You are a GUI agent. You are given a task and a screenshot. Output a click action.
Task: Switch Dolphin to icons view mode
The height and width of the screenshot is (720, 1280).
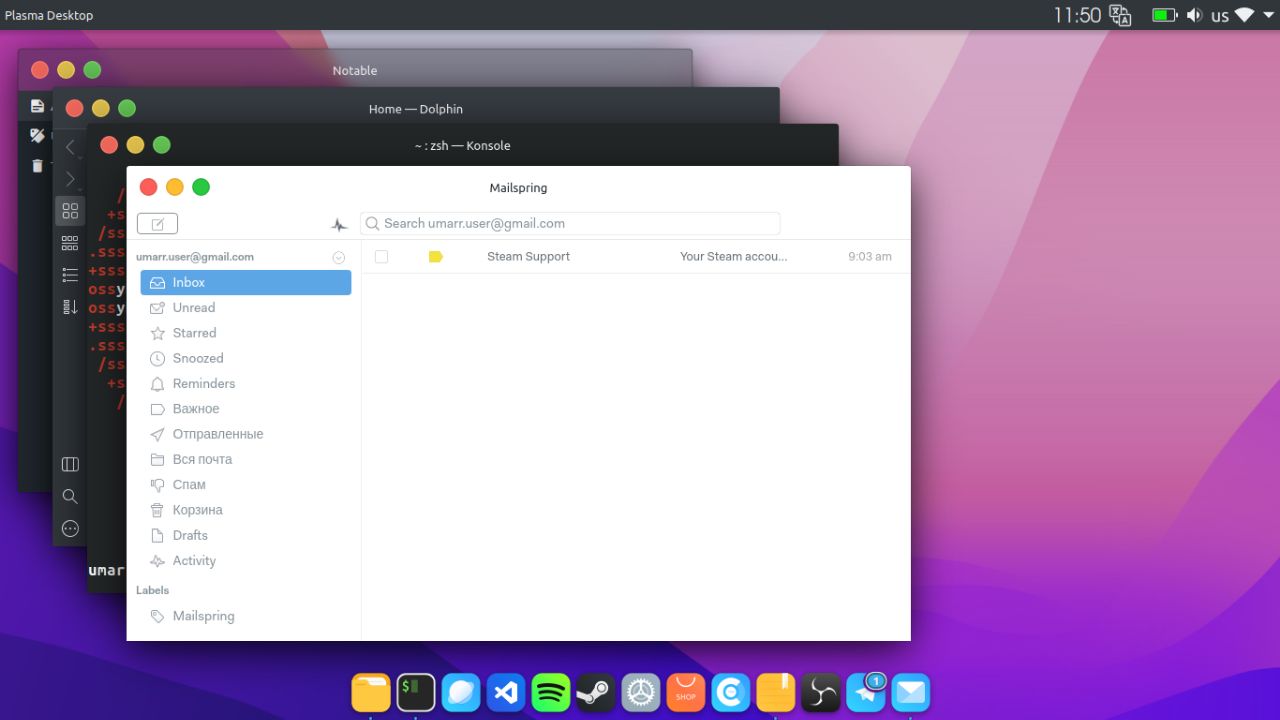click(70, 211)
